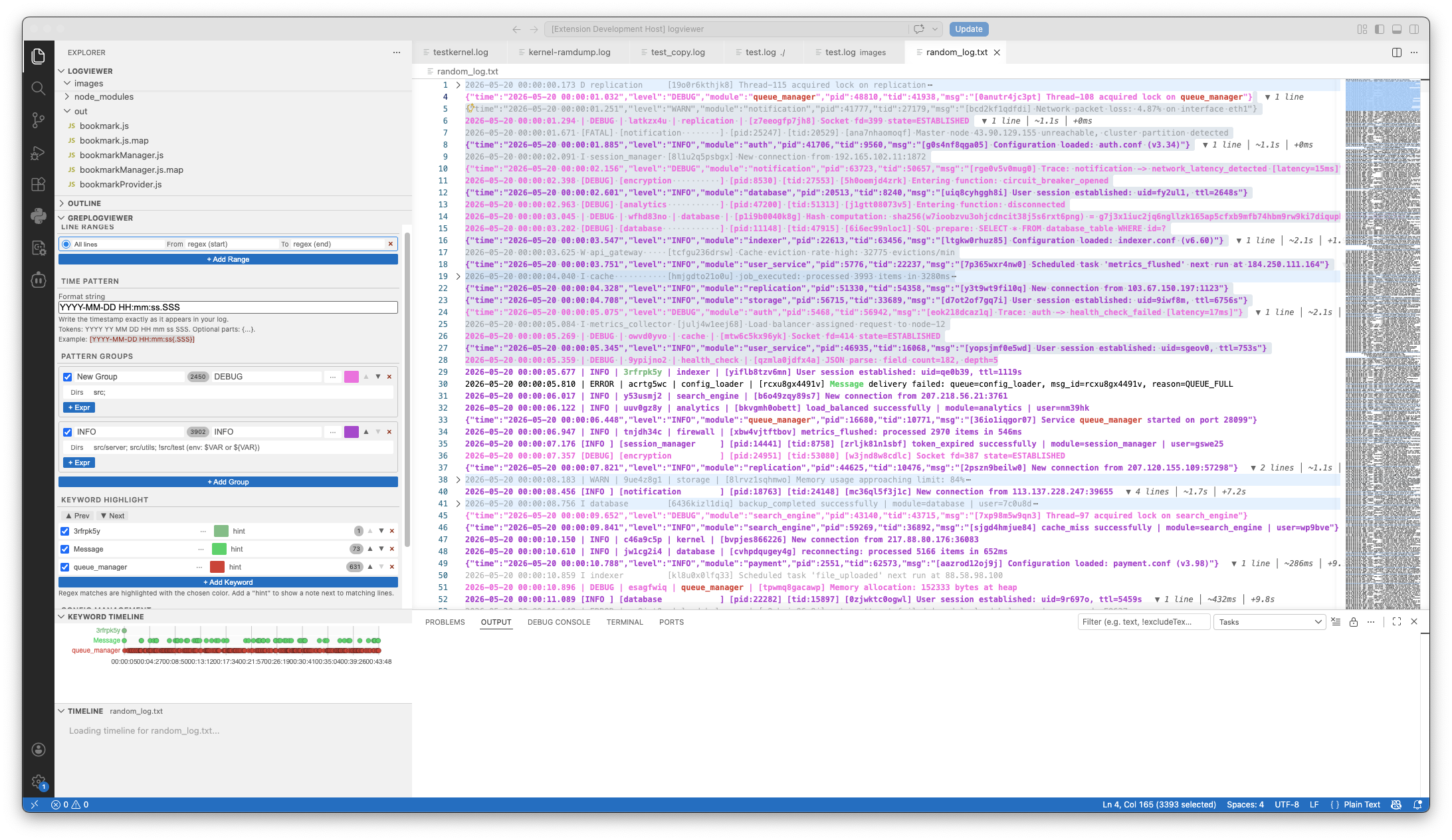Click the Add Range button

coord(228,259)
